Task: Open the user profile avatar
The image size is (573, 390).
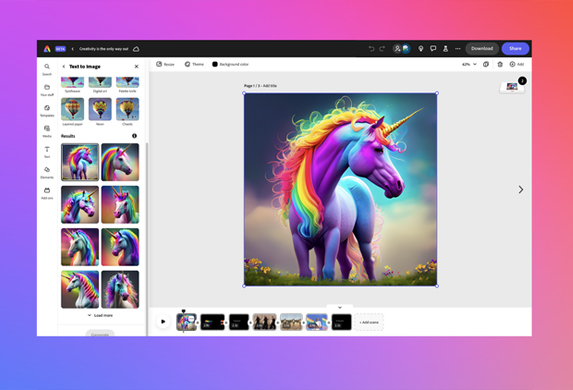Action: pyautogui.click(x=406, y=49)
